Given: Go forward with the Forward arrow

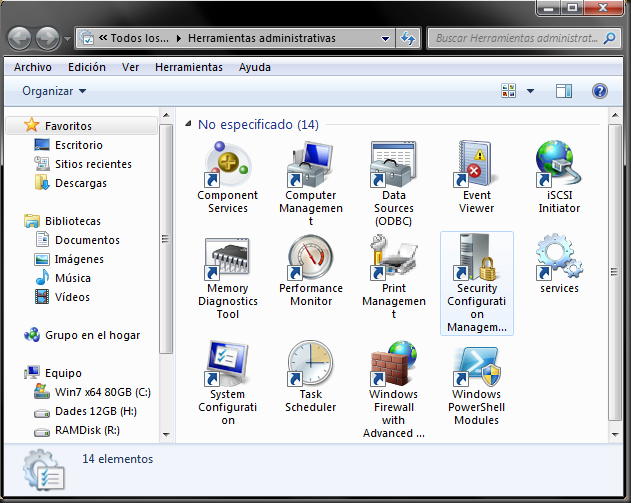Looking at the screenshot, I should tap(47, 39).
